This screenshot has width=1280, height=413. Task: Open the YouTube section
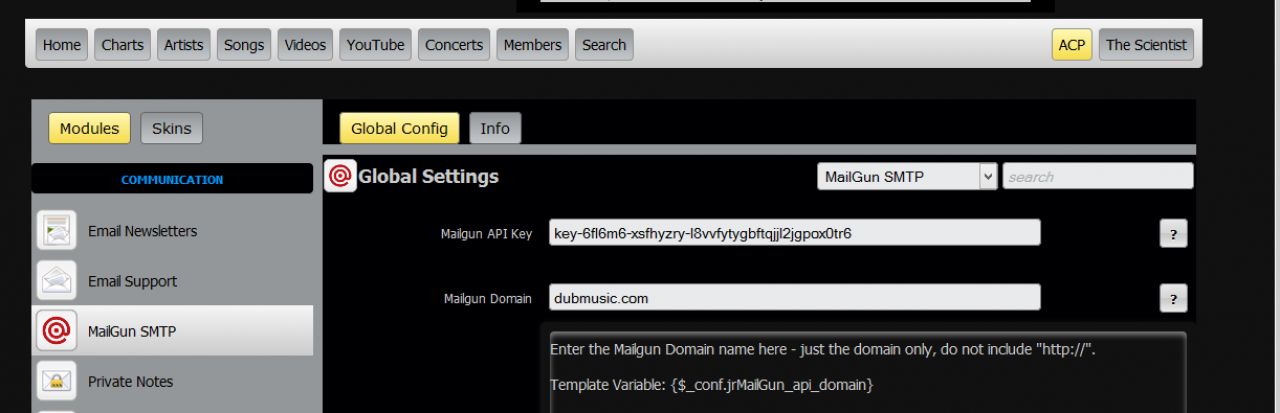[375, 45]
